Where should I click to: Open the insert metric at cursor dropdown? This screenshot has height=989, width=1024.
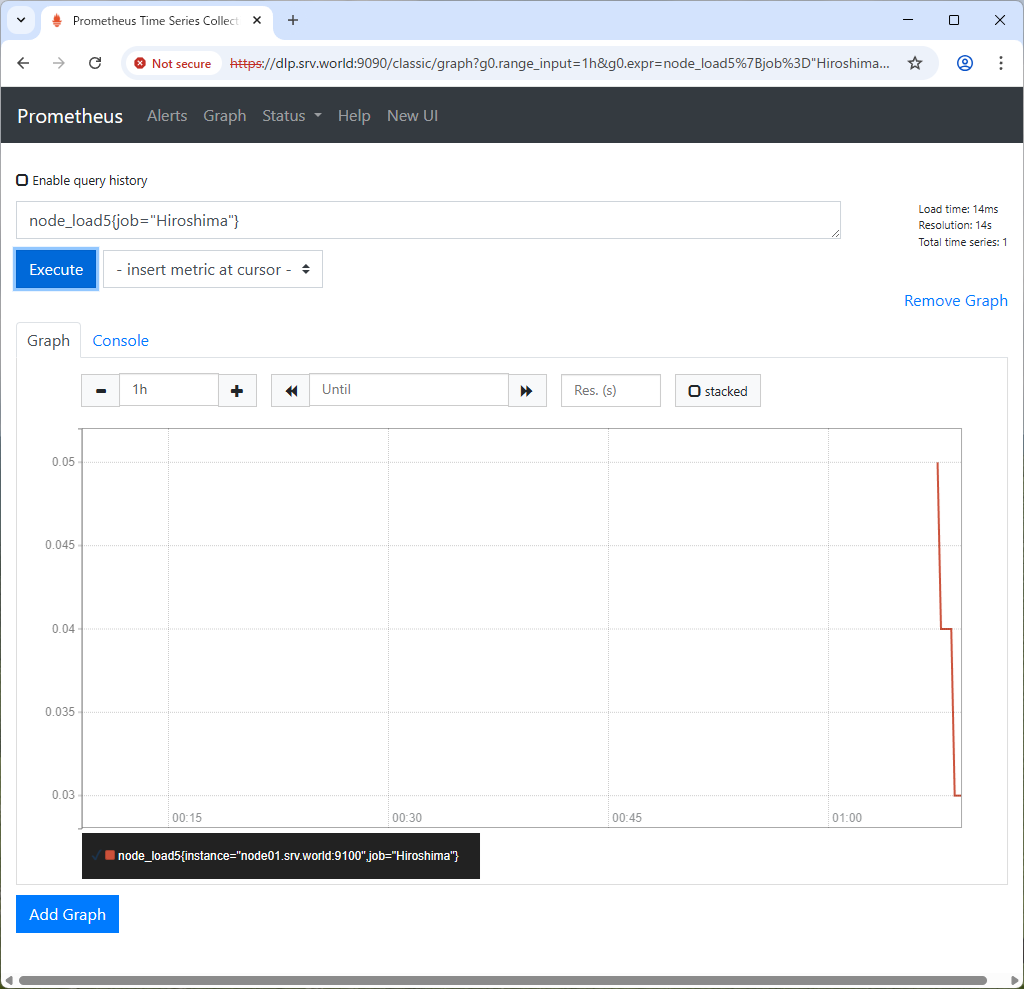coord(213,270)
